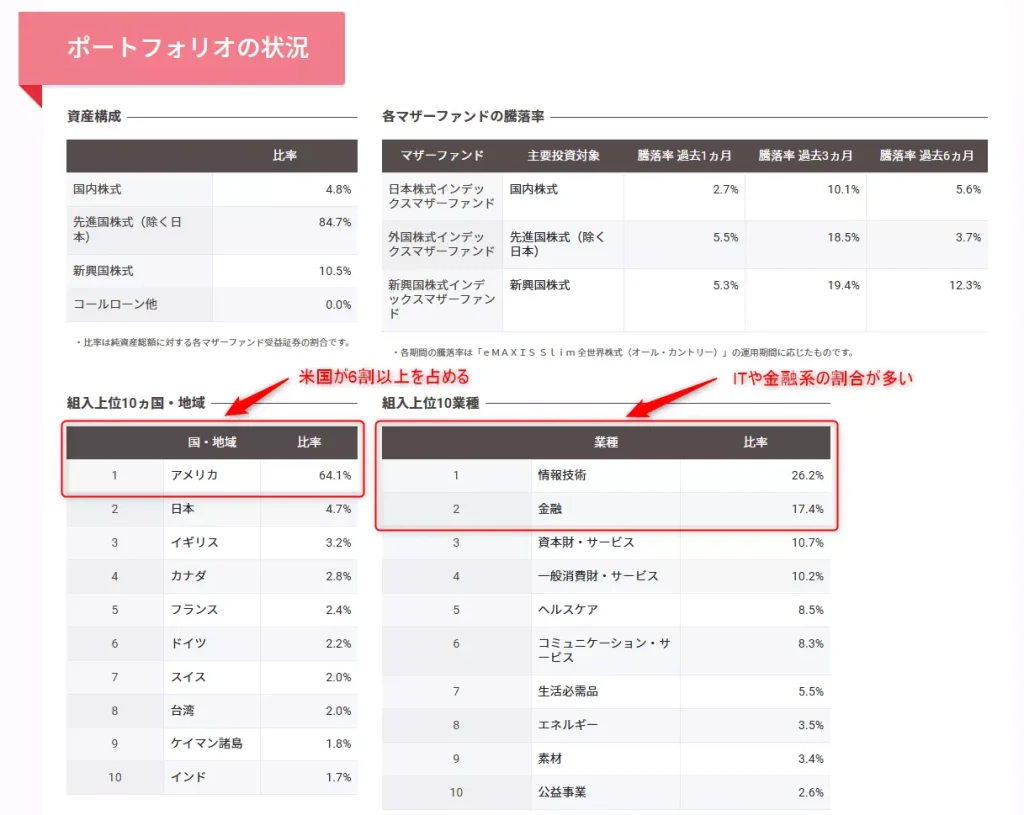Click the 新興国株式 asset row label
Viewport: 1024px width, 815px height.
tap(103, 270)
